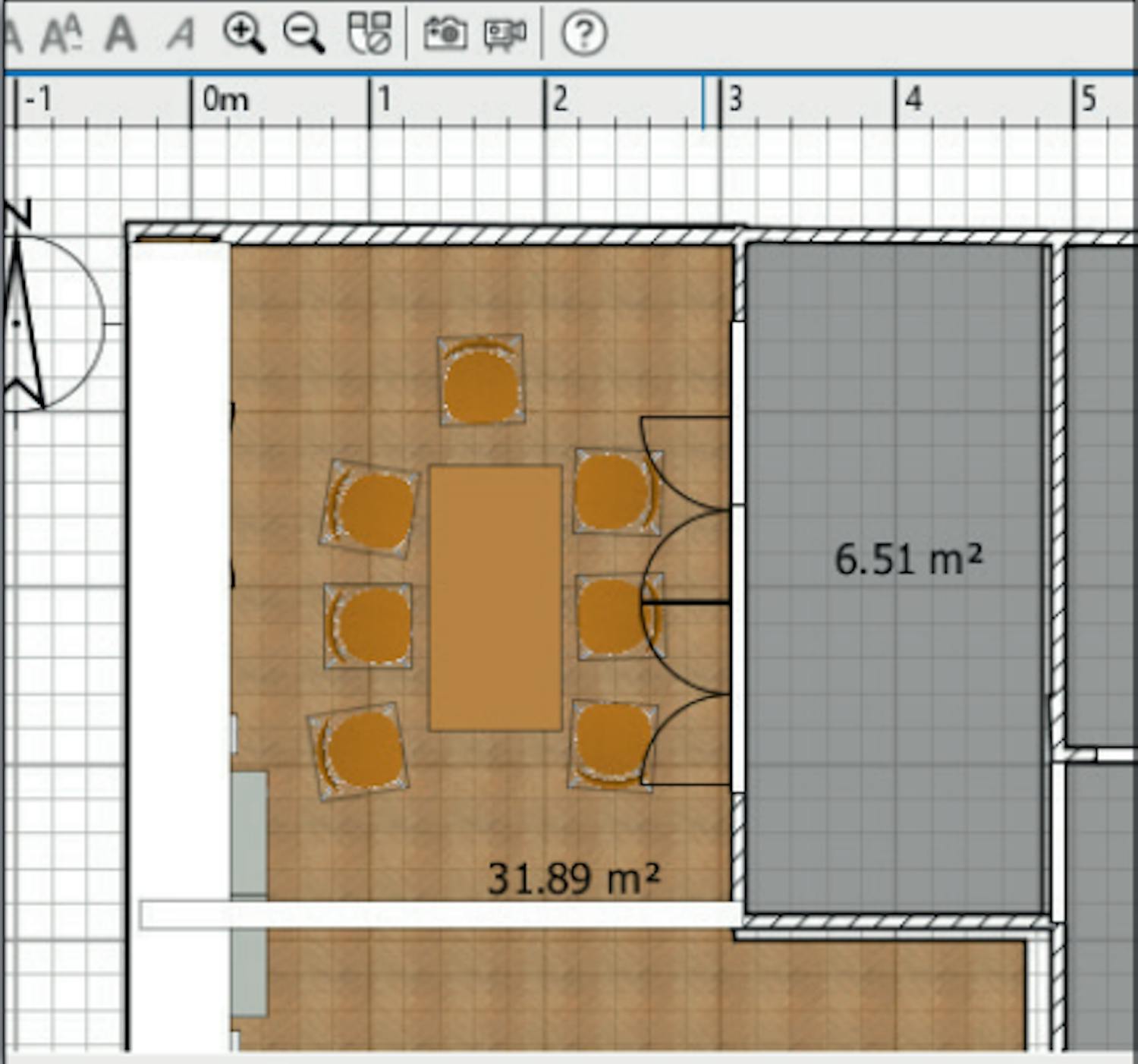Click the 0m mark on horizontal ruler
This screenshot has width=1138, height=1064.
[x=225, y=99]
